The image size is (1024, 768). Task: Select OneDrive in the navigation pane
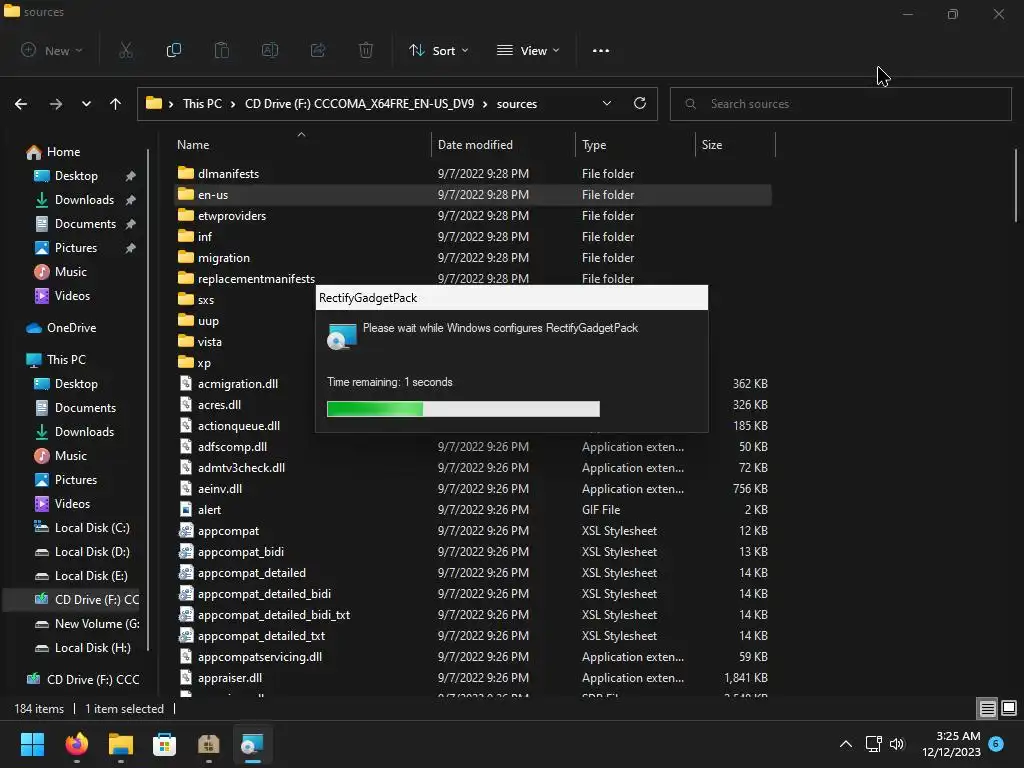pyautogui.click(x=71, y=328)
